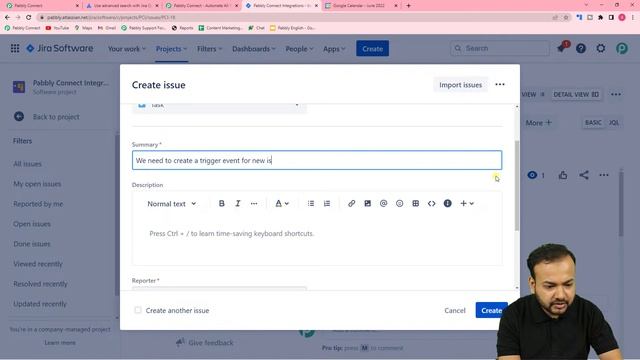
Task: Insert a bullet list
Action: pos(311,203)
